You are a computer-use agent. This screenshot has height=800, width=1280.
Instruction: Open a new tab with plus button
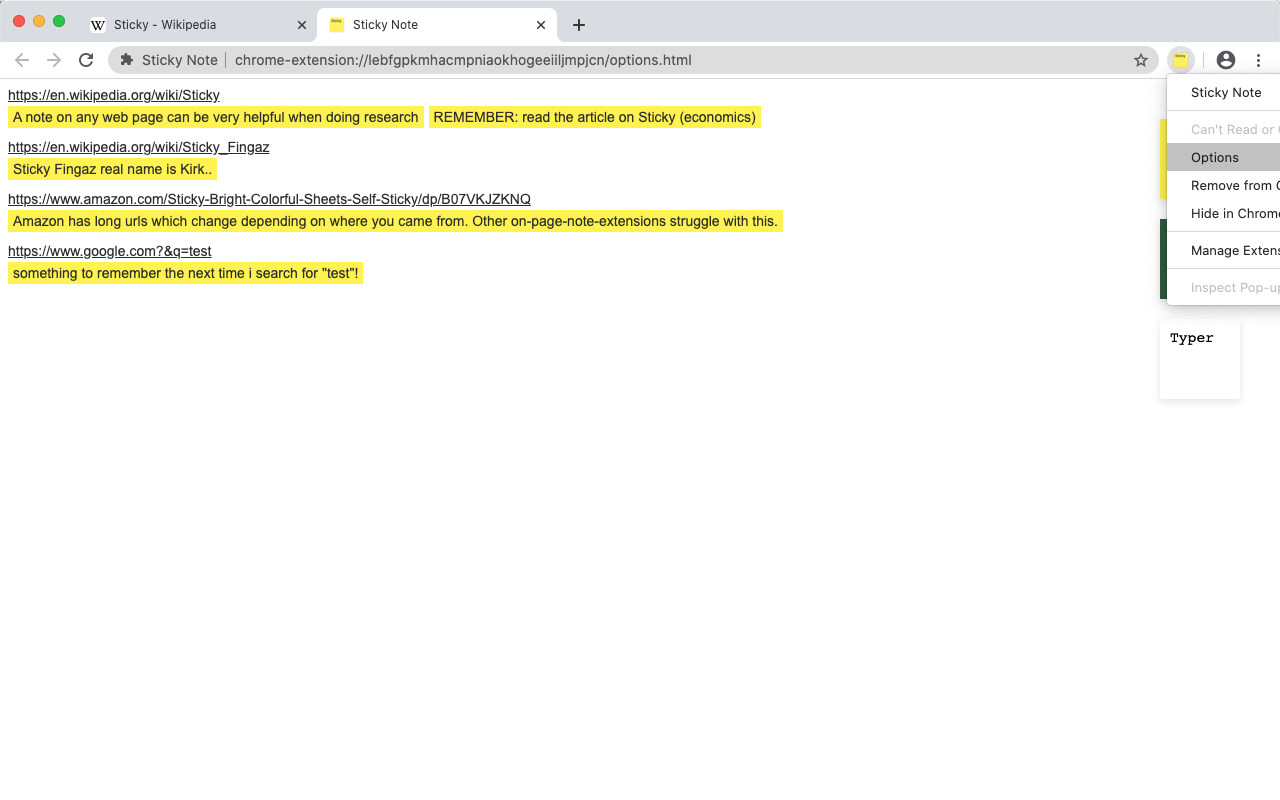(578, 25)
